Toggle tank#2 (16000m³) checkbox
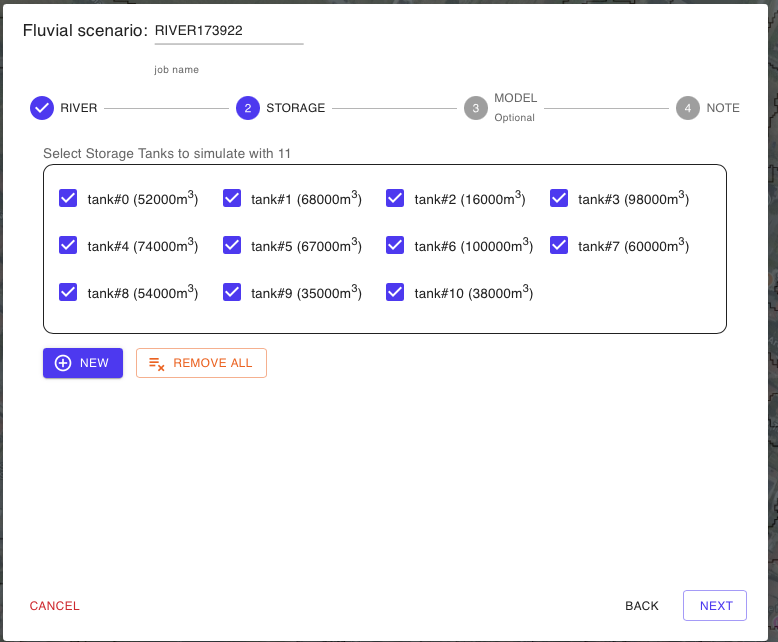This screenshot has width=778, height=642. [x=395, y=199]
